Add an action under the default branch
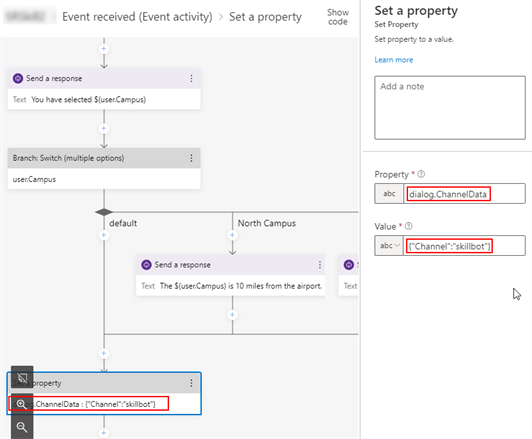This screenshot has width=532, height=439. click(x=104, y=235)
